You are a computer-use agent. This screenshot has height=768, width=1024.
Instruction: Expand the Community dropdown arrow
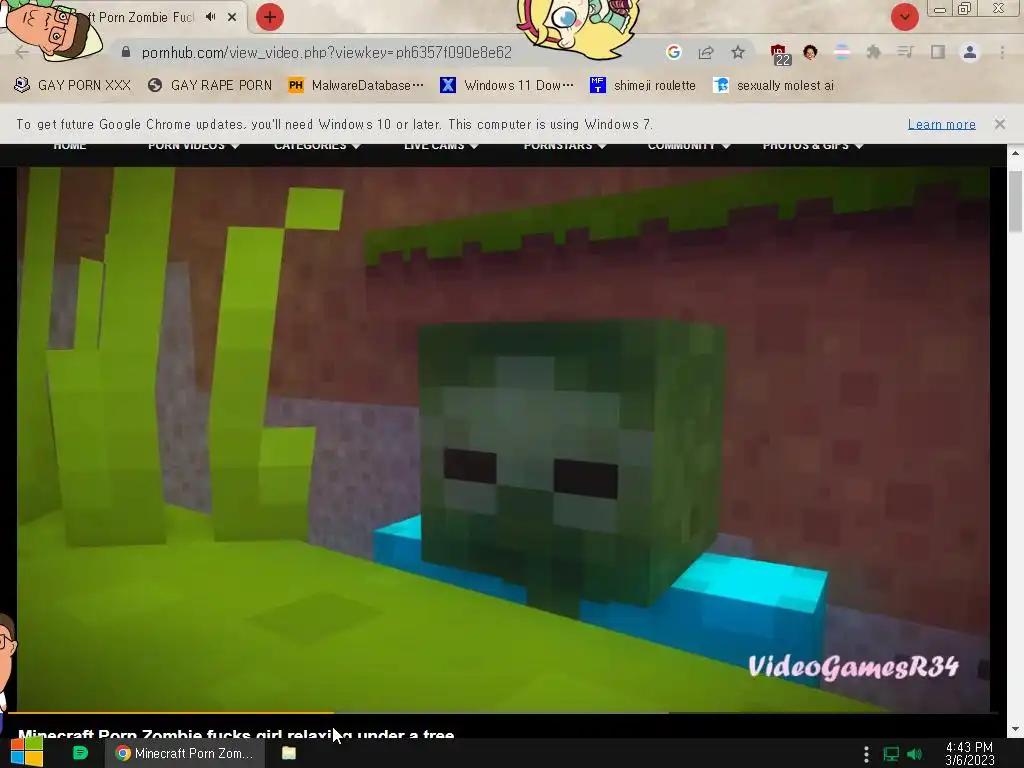point(725,146)
